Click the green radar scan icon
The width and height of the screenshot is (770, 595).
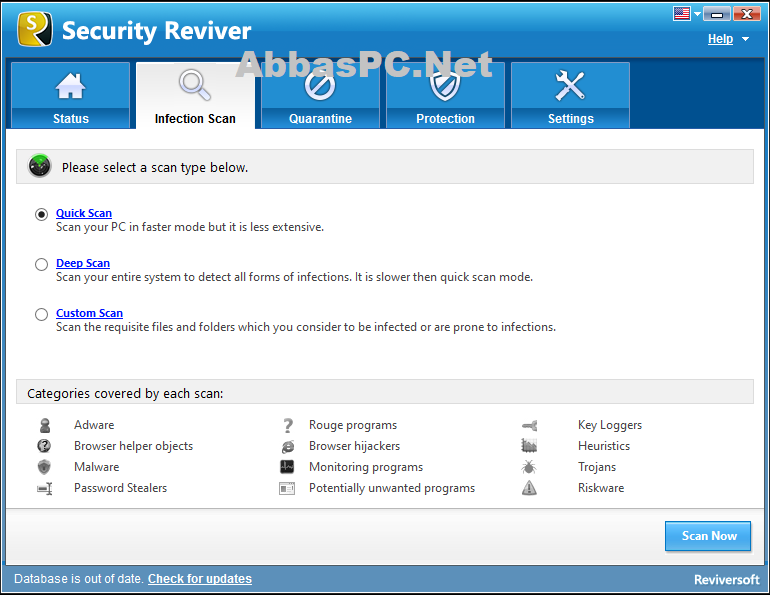click(40, 166)
